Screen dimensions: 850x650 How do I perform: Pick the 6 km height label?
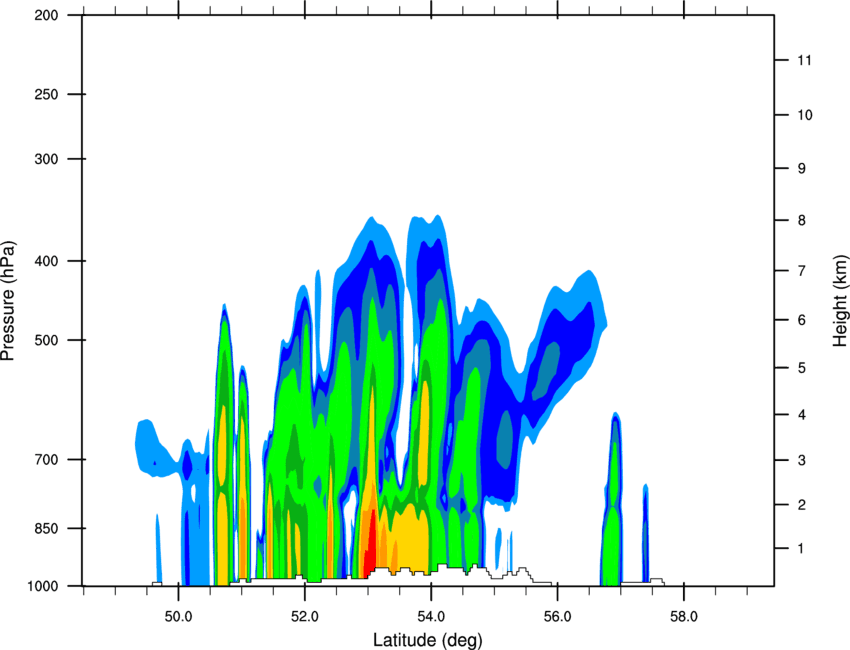click(802, 320)
